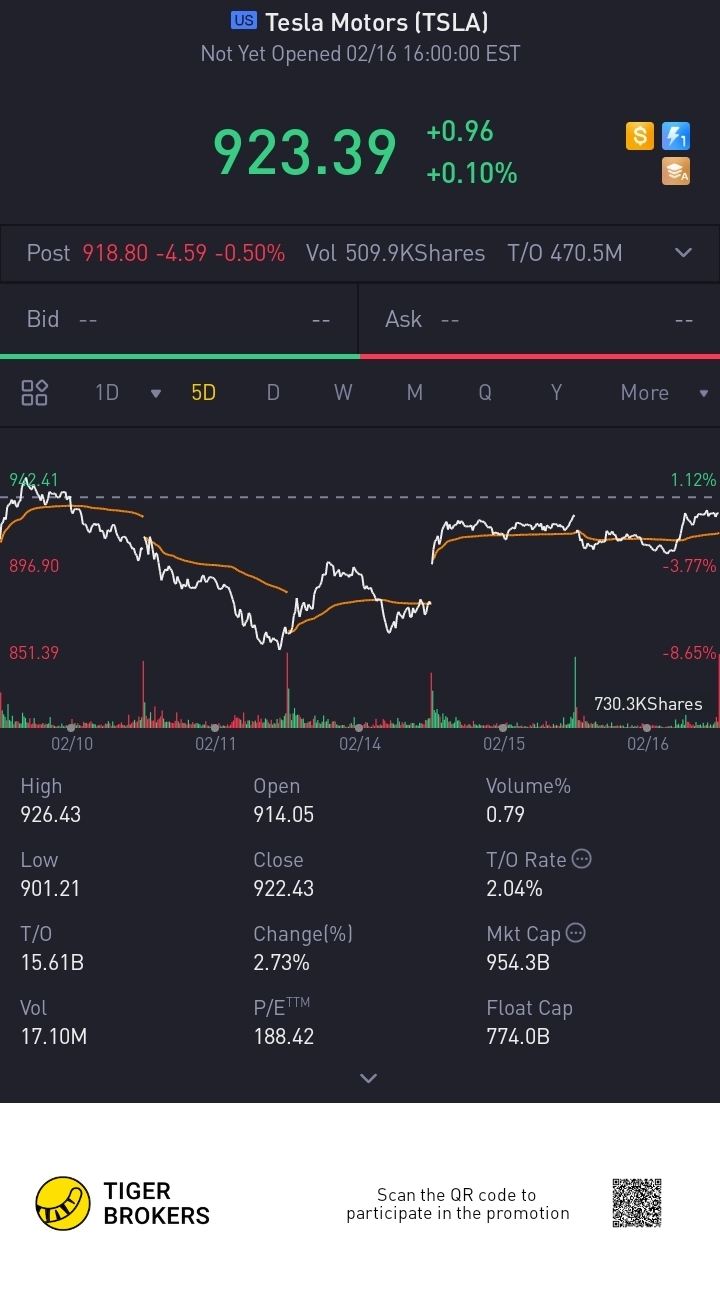
Task: Select the D daily chart tab
Action: 273,393
